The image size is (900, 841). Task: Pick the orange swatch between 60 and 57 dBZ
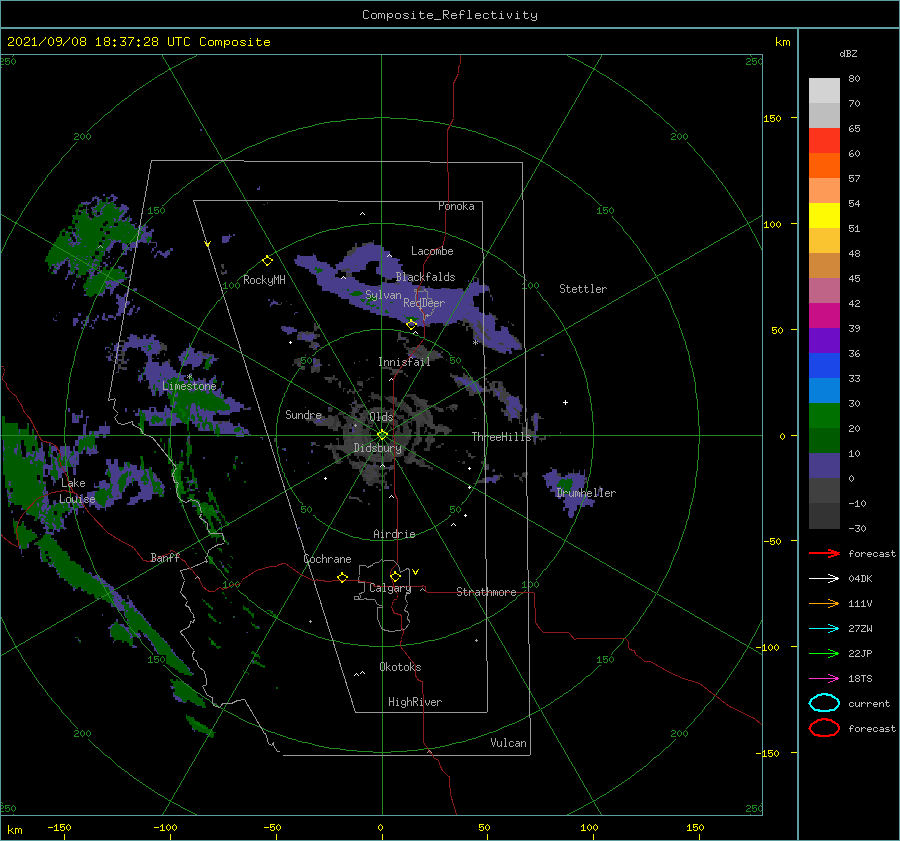pyautogui.click(x=824, y=166)
